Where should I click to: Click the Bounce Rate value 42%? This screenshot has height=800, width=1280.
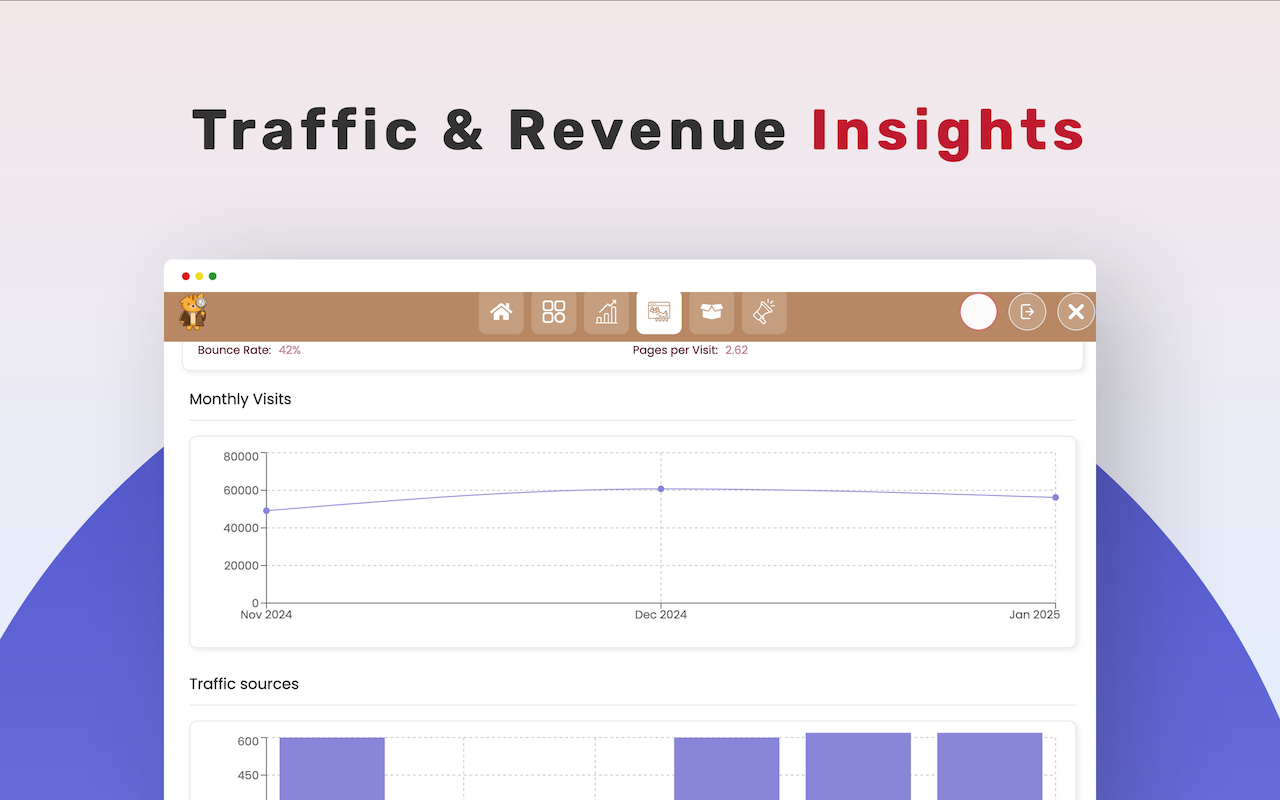coord(290,350)
